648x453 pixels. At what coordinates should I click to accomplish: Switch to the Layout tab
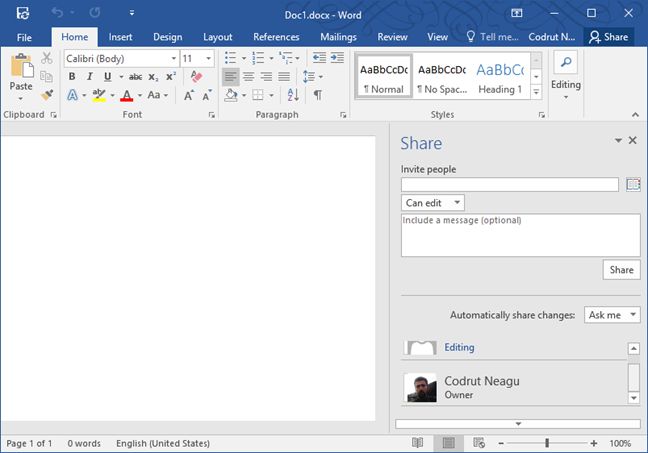217,37
